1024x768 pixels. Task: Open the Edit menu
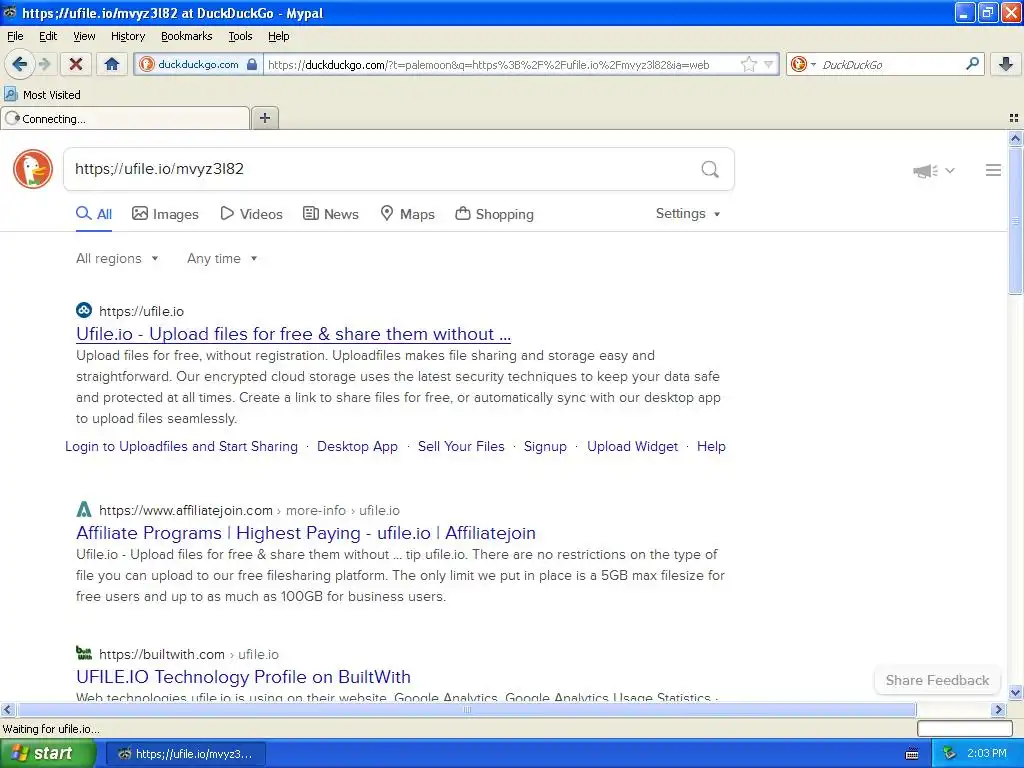tap(48, 36)
